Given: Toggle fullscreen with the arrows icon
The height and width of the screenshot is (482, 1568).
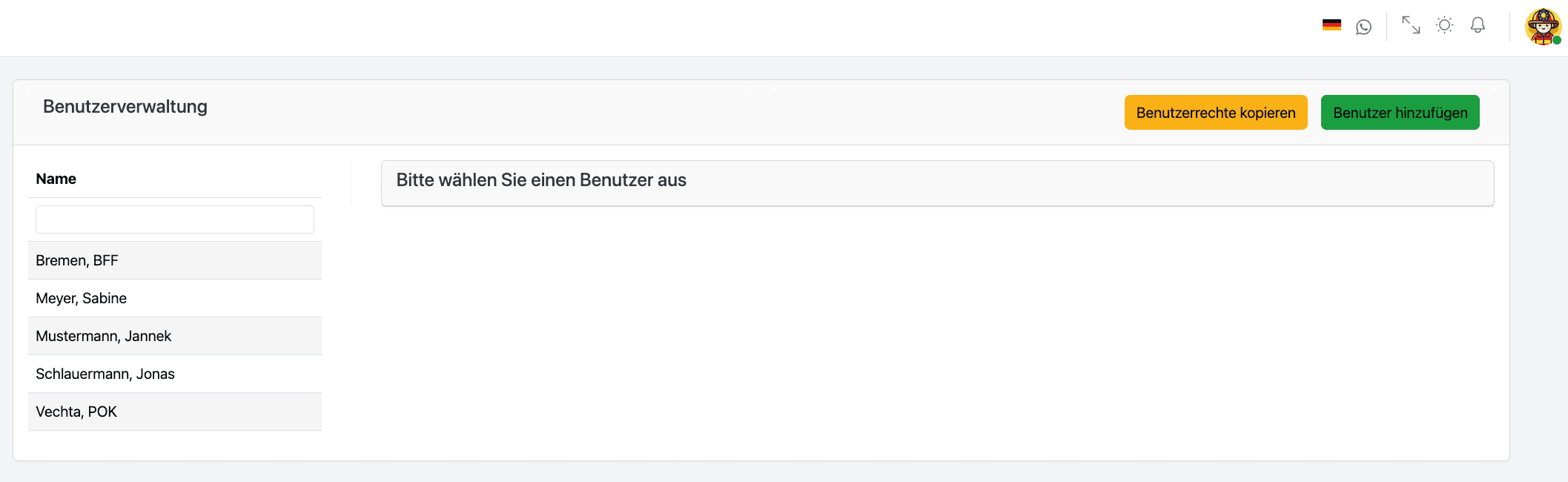Looking at the screenshot, I should [x=1411, y=25].
